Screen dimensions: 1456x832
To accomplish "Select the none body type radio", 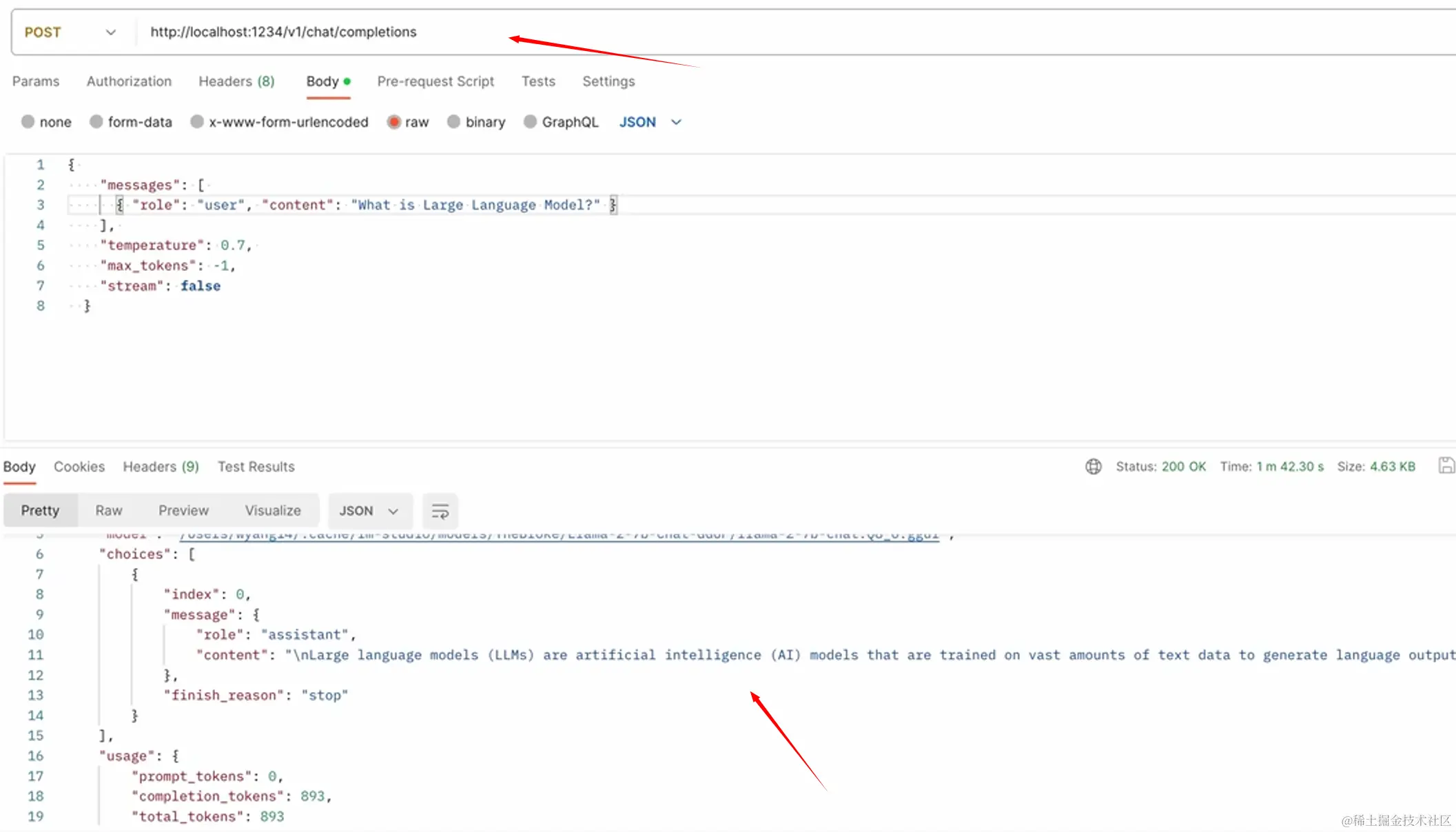I will tap(28, 122).
